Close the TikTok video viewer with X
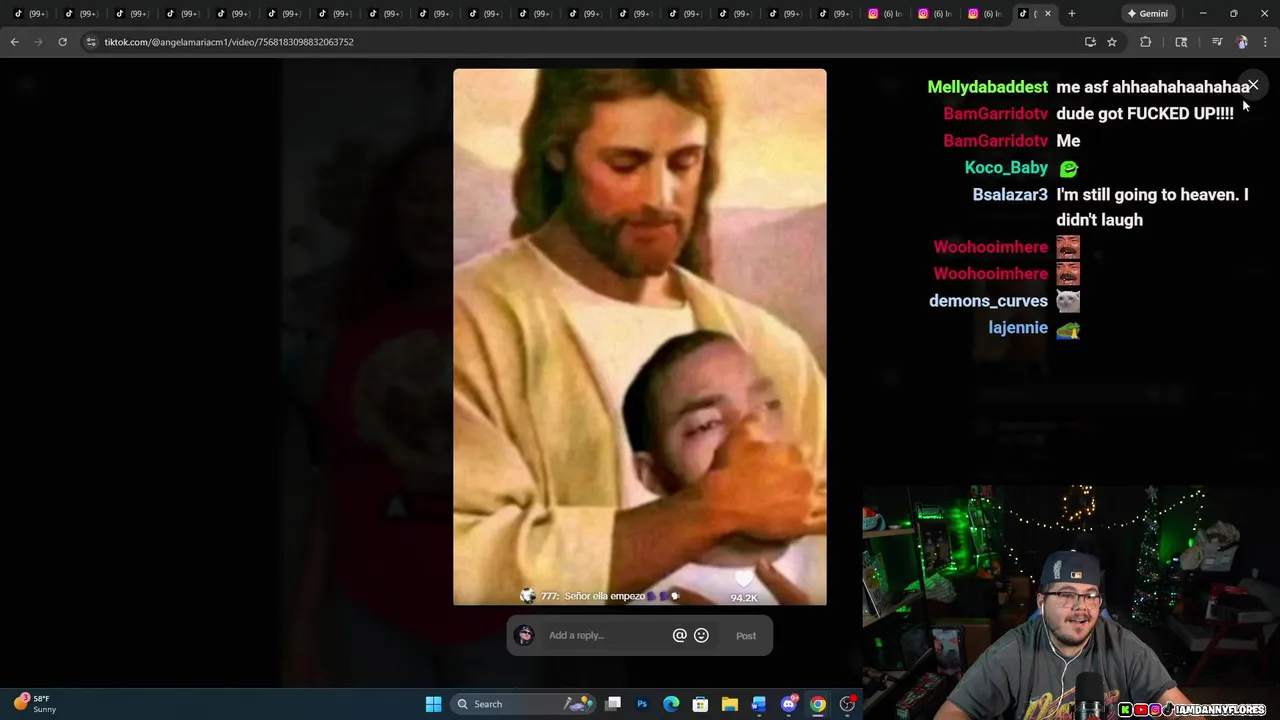1280x720 pixels. 1252,86
